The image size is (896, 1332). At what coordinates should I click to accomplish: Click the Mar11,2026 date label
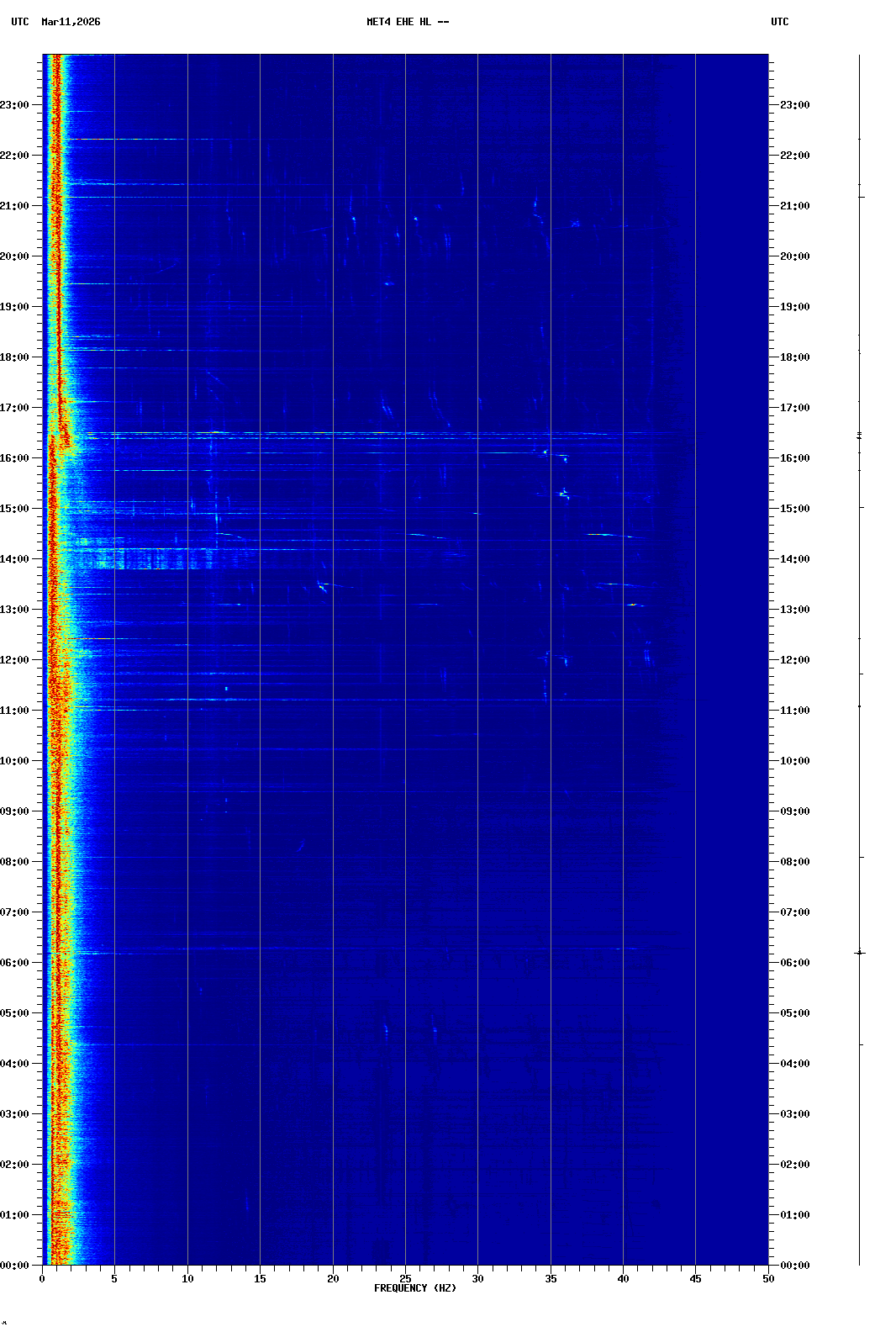71,22
